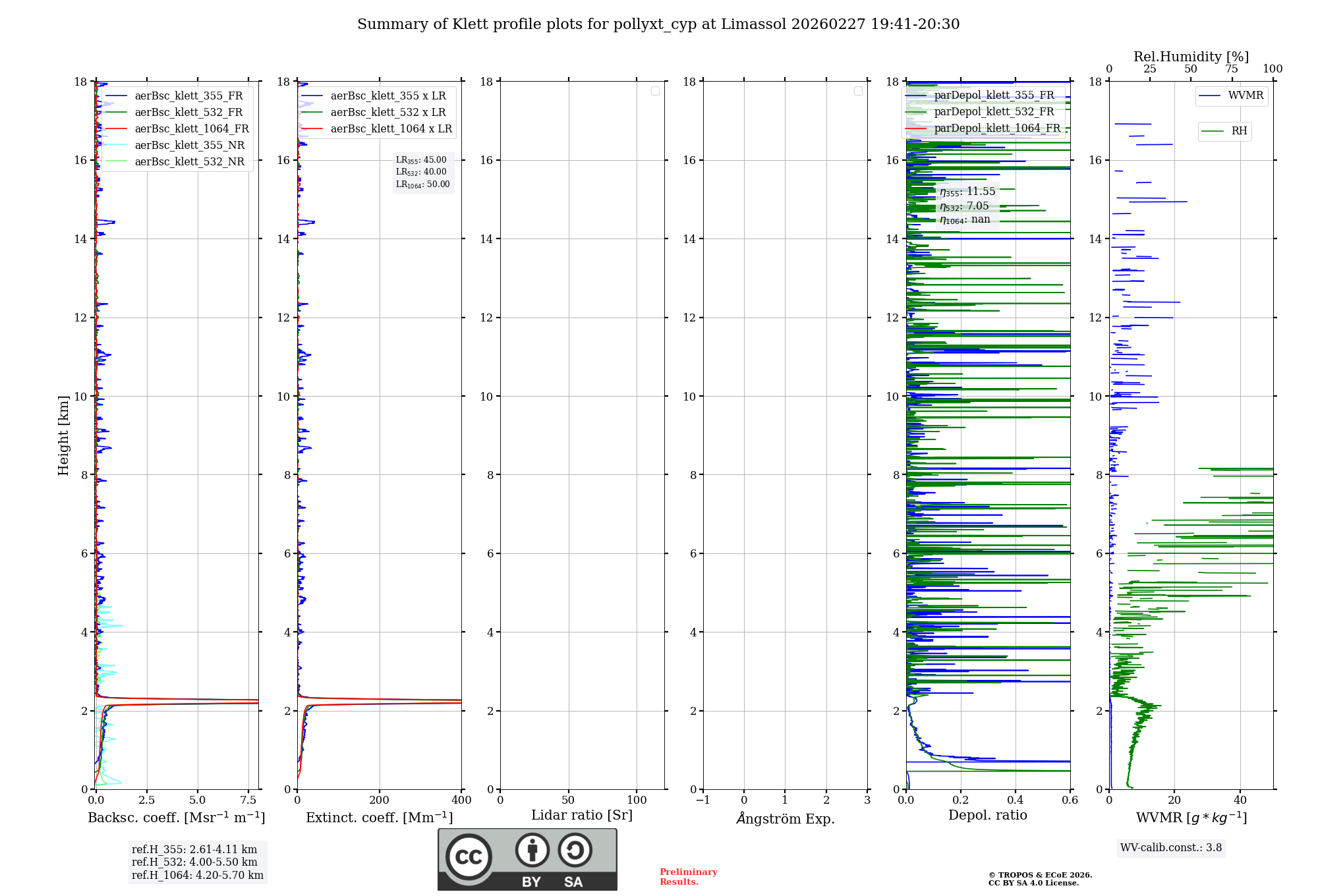Click the aerBsc_klett_532_NR legend entry
Viewport: 1318px width, 896px height.
189,162
